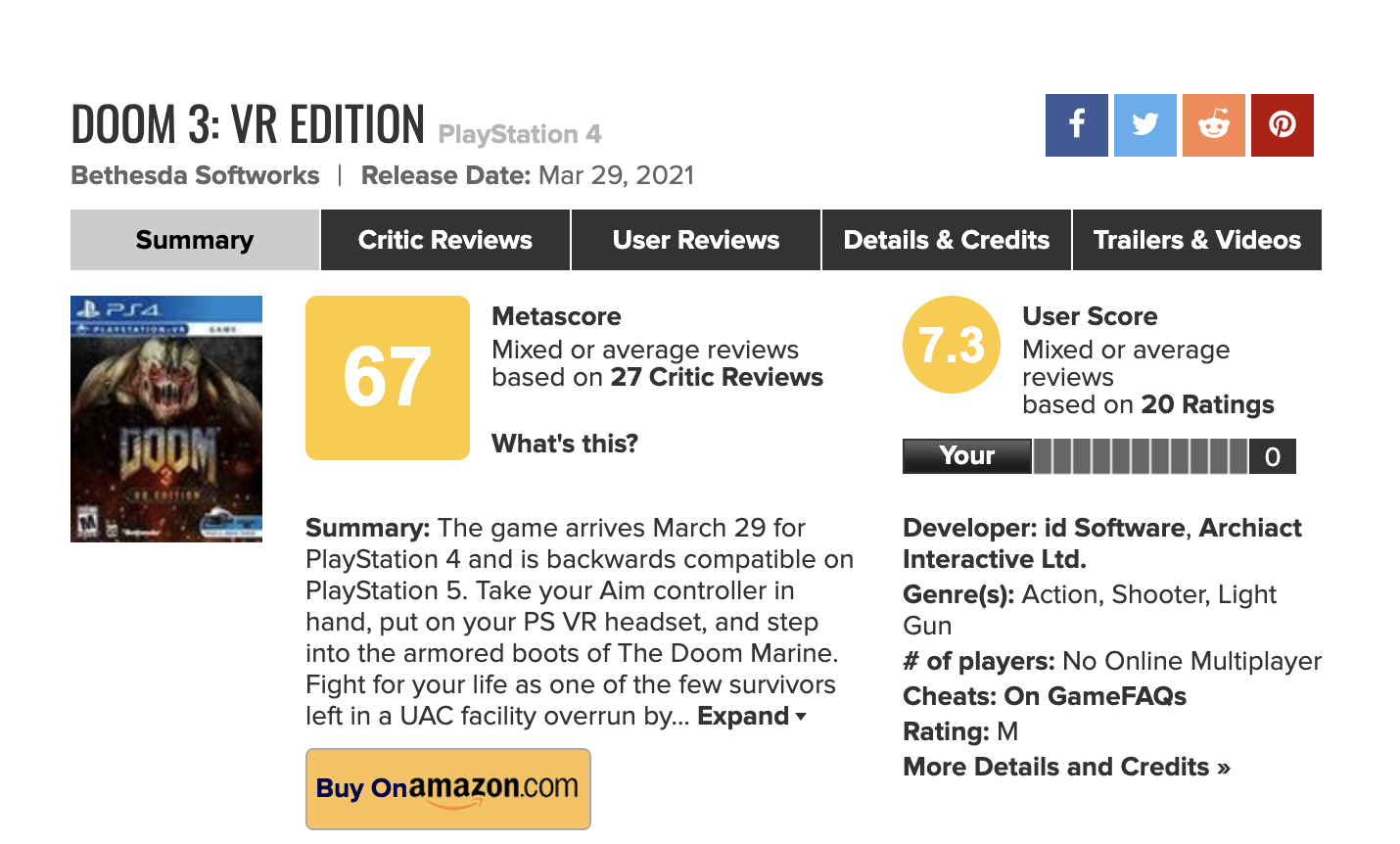Share the page on Reddit
Screen dimensions: 1400x844
pos(1213,125)
